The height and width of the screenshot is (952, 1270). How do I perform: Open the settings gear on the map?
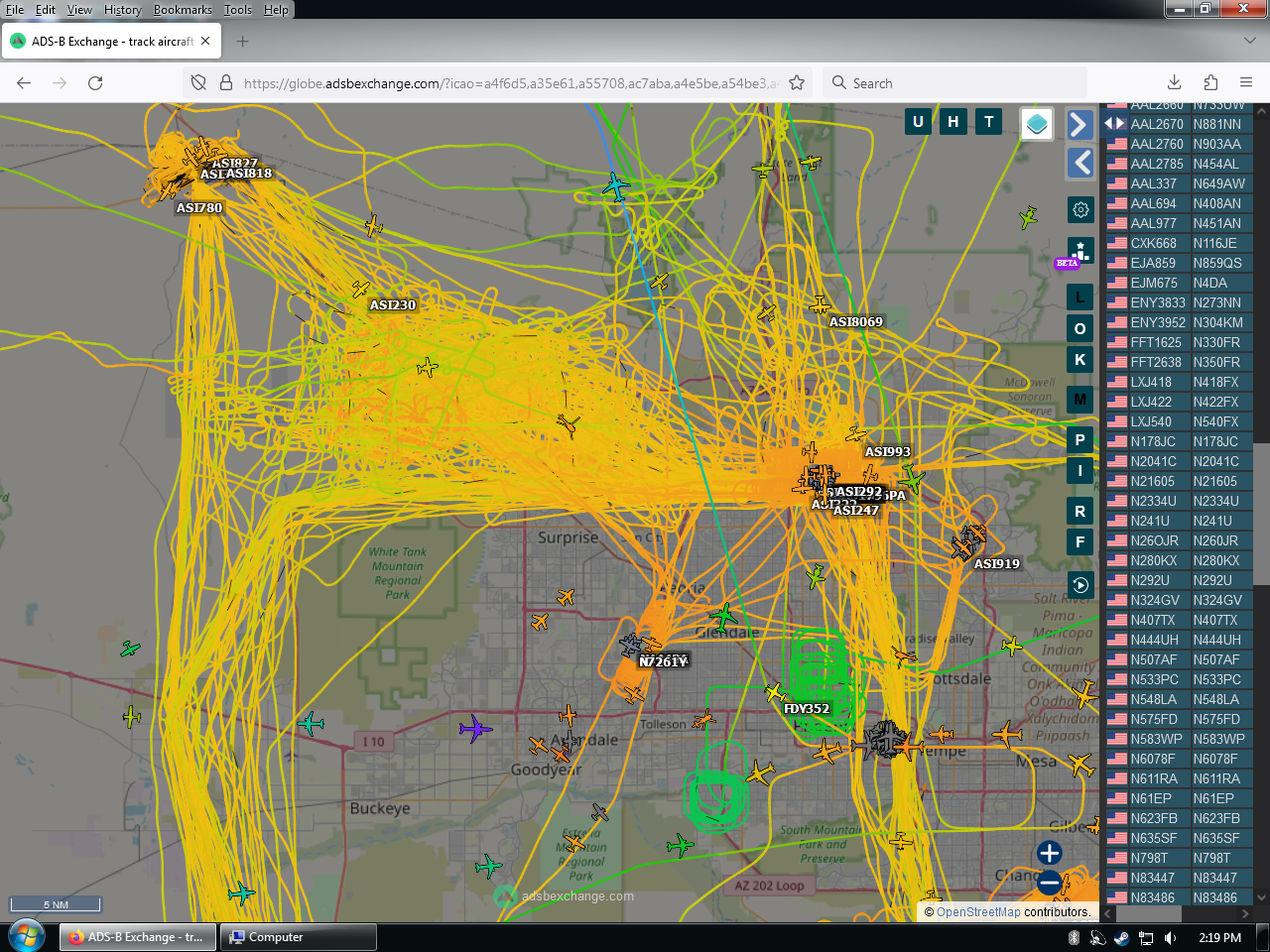click(x=1080, y=209)
